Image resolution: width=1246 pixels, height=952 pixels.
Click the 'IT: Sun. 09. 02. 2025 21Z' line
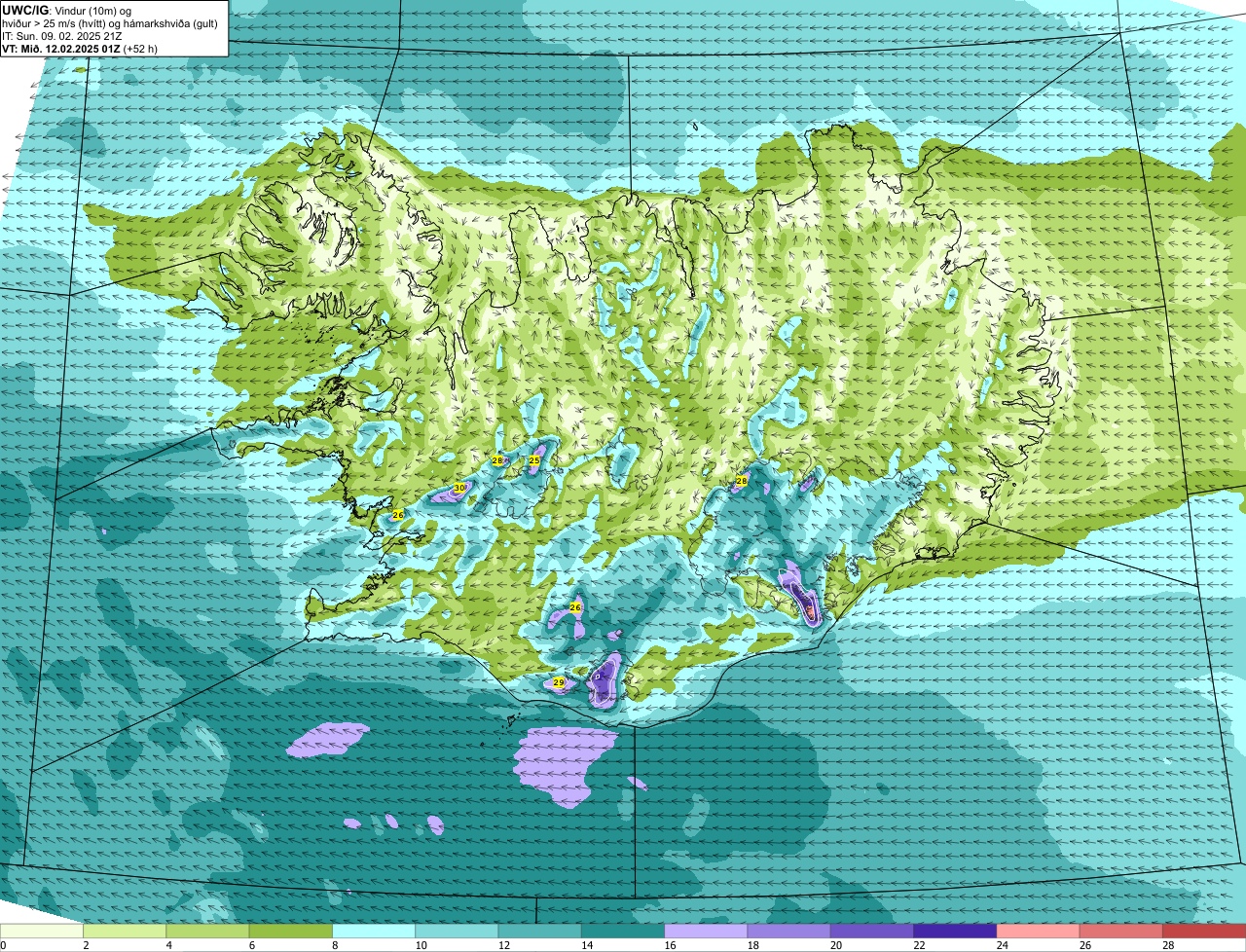coord(62,36)
